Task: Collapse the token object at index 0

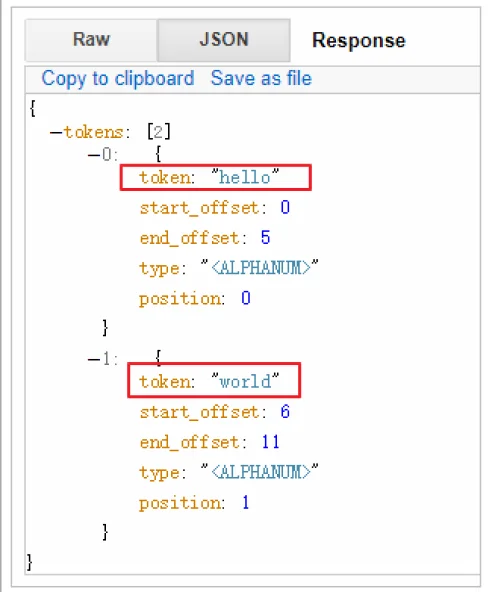Action: (94, 155)
